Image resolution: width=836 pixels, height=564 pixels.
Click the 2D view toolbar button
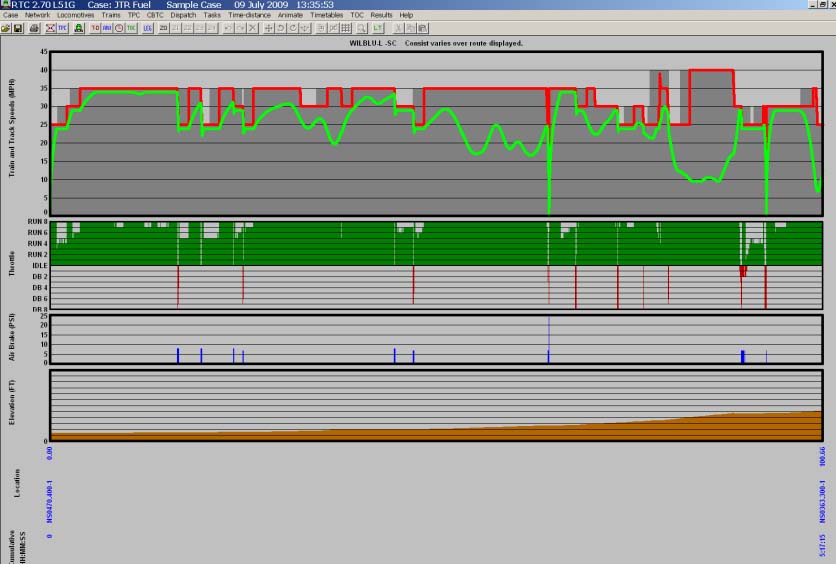(x=163, y=28)
